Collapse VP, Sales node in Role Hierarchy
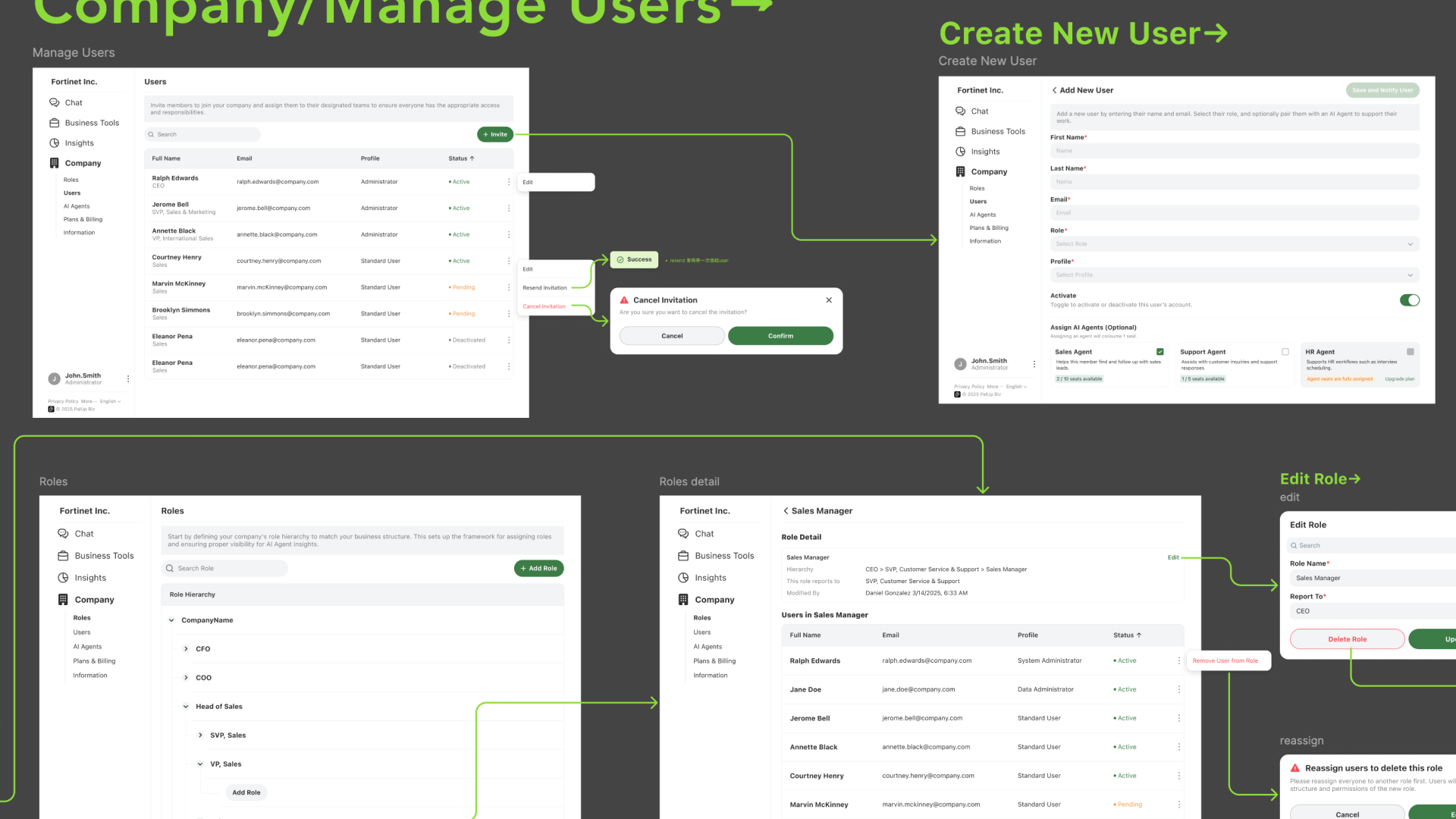The height and width of the screenshot is (819, 1456). 200,764
